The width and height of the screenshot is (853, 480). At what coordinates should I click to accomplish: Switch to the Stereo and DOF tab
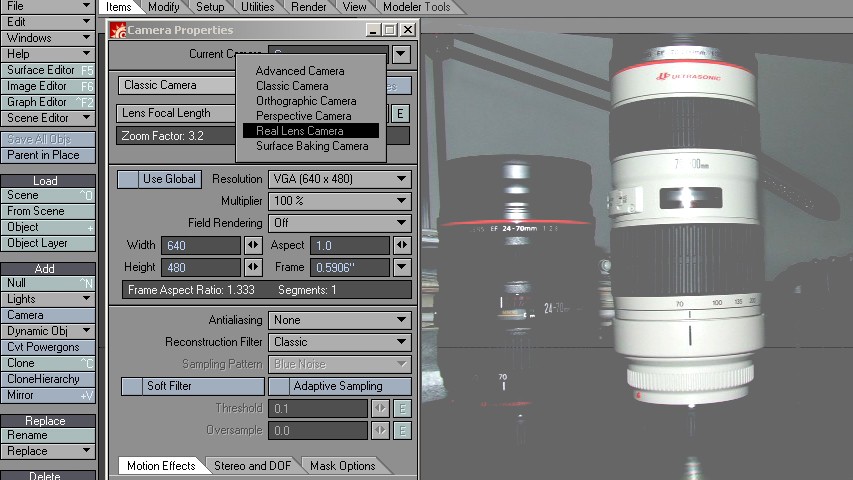tap(254, 466)
